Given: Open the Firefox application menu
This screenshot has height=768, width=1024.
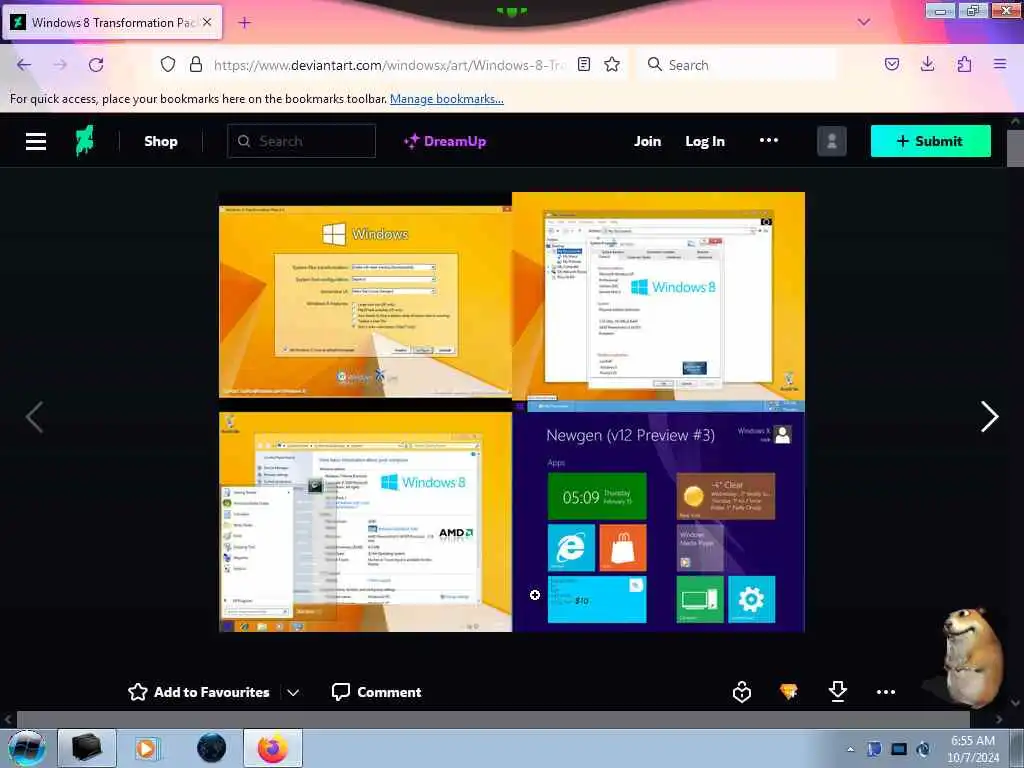Looking at the screenshot, I should click(x=1000, y=64).
